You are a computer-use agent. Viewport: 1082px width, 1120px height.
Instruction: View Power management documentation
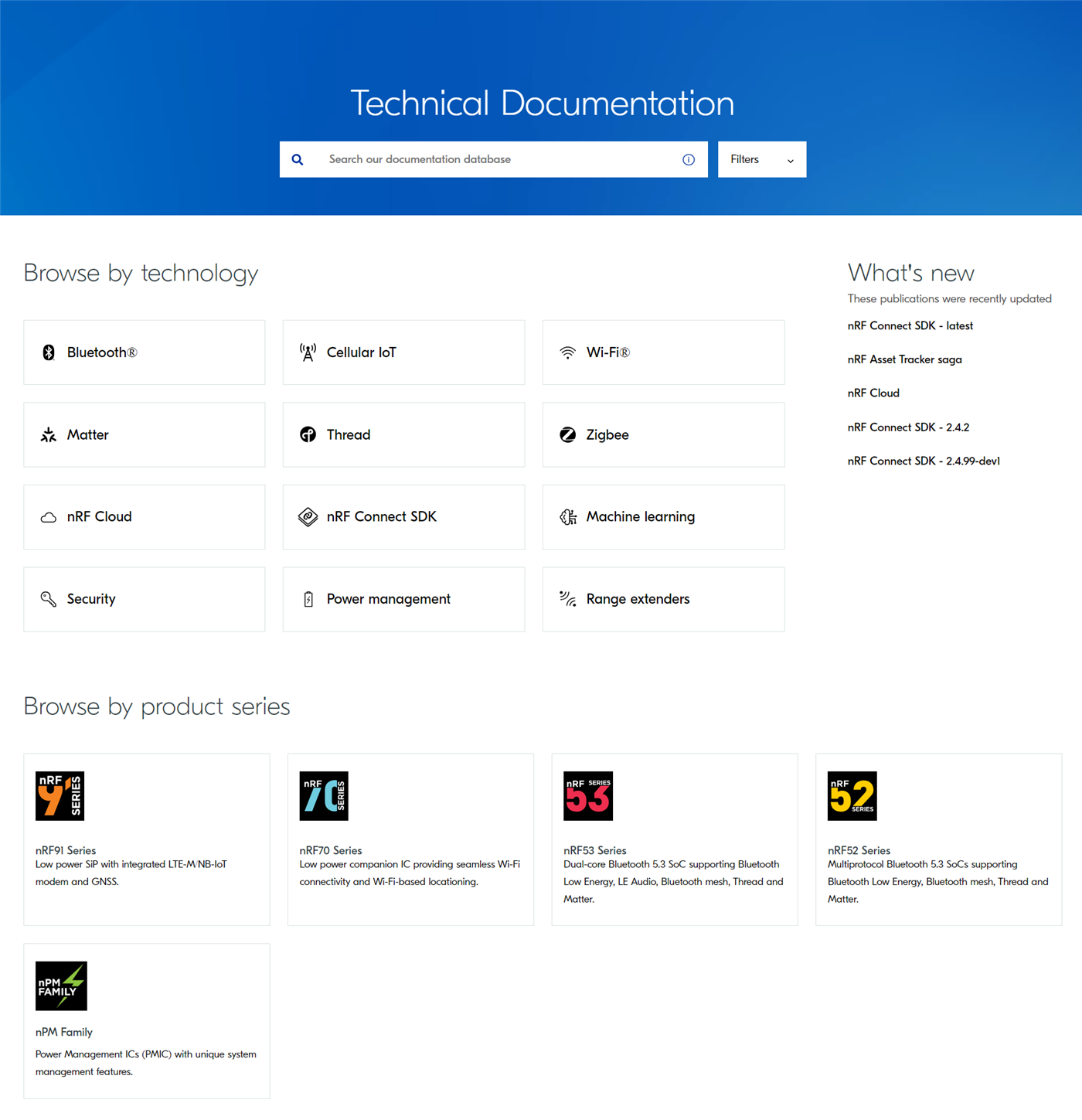click(403, 599)
